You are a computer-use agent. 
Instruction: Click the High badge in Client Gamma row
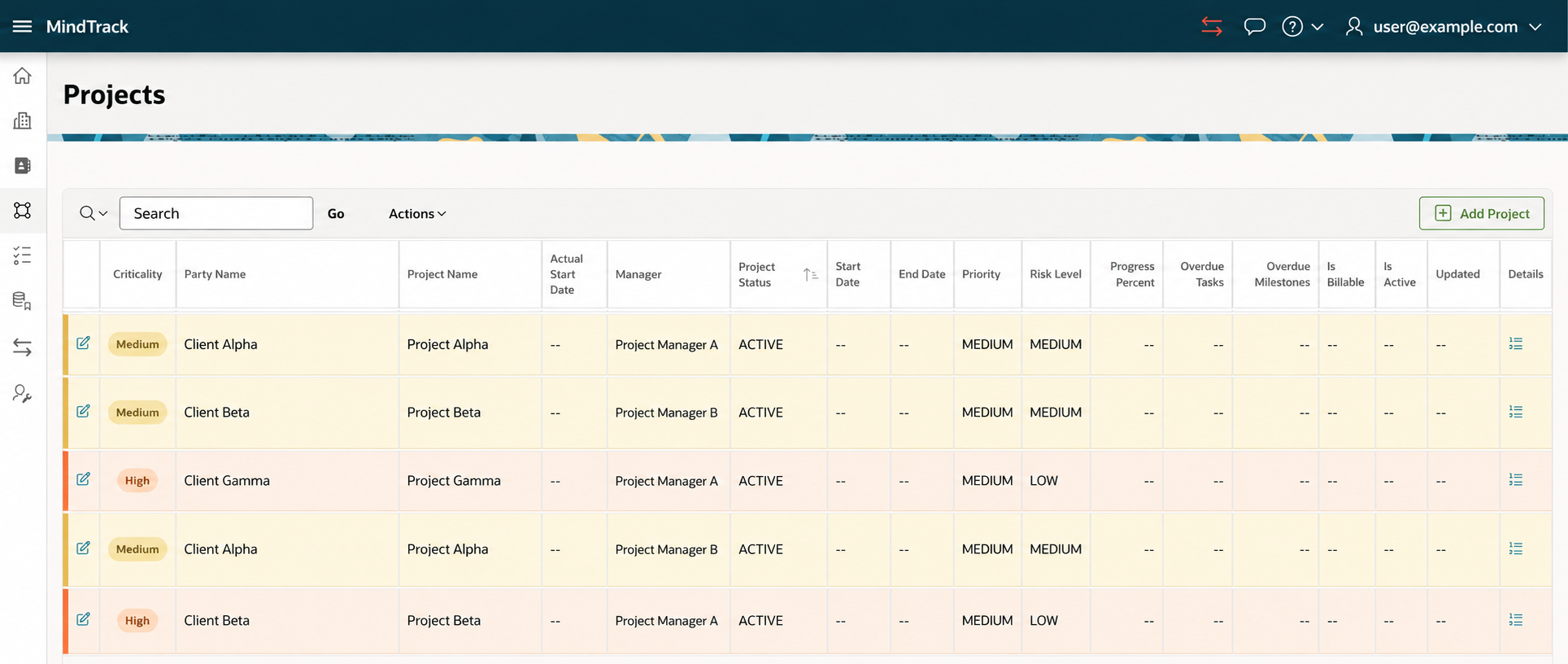[x=137, y=480]
